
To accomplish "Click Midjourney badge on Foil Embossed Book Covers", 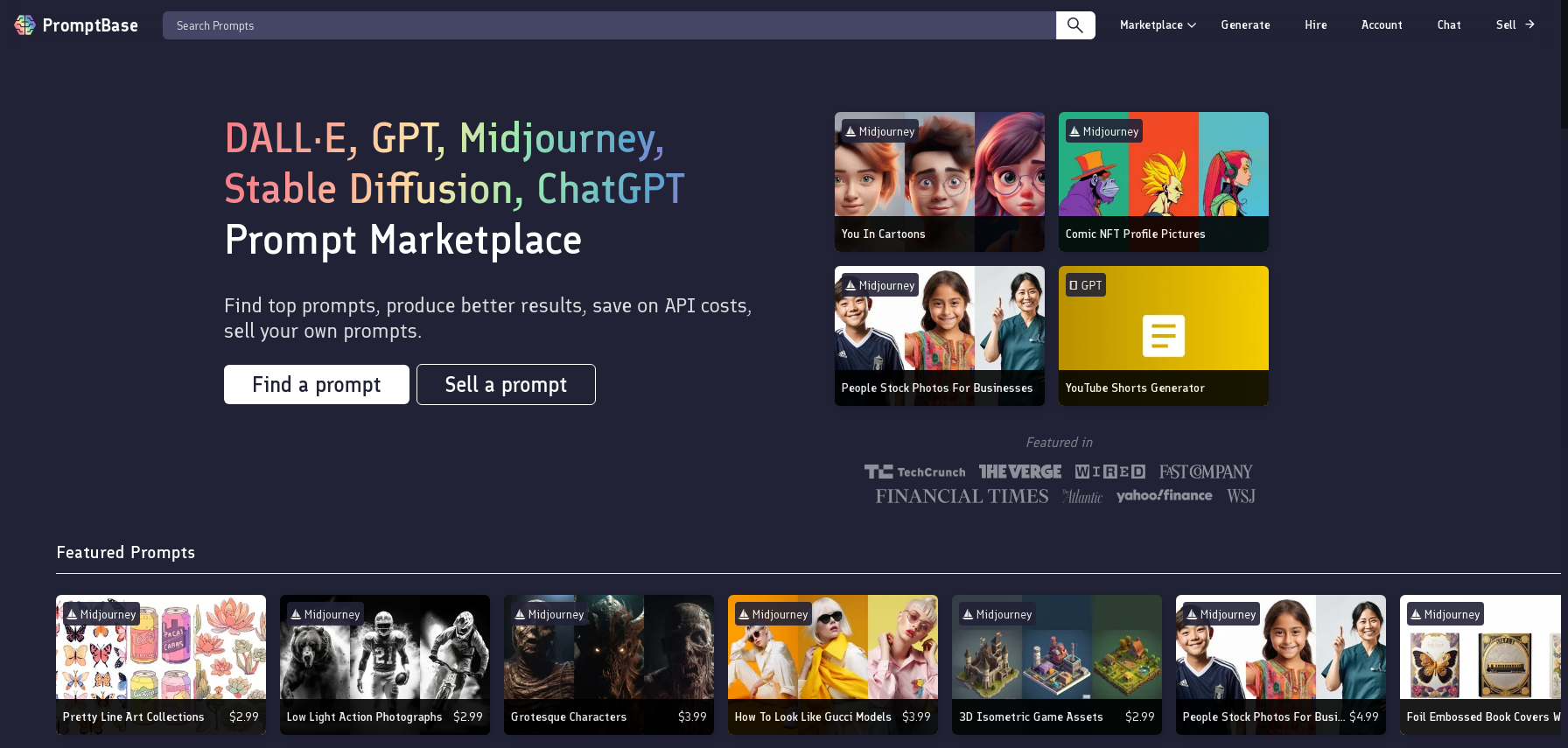I will [1445, 614].
